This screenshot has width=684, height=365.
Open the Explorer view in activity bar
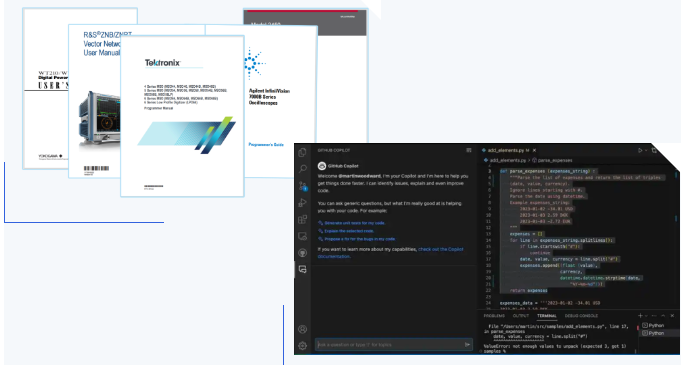tap(302, 152)
